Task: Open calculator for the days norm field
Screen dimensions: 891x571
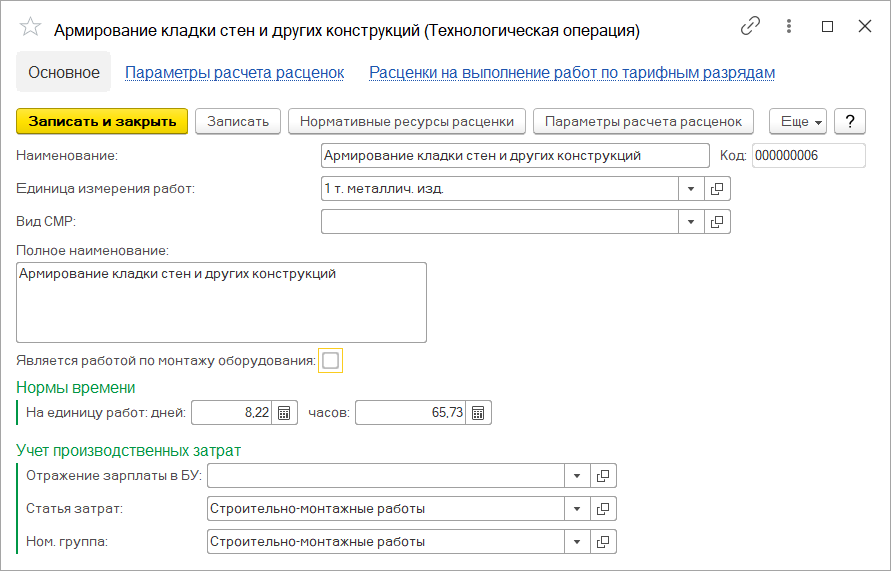Action: [284, 413]
